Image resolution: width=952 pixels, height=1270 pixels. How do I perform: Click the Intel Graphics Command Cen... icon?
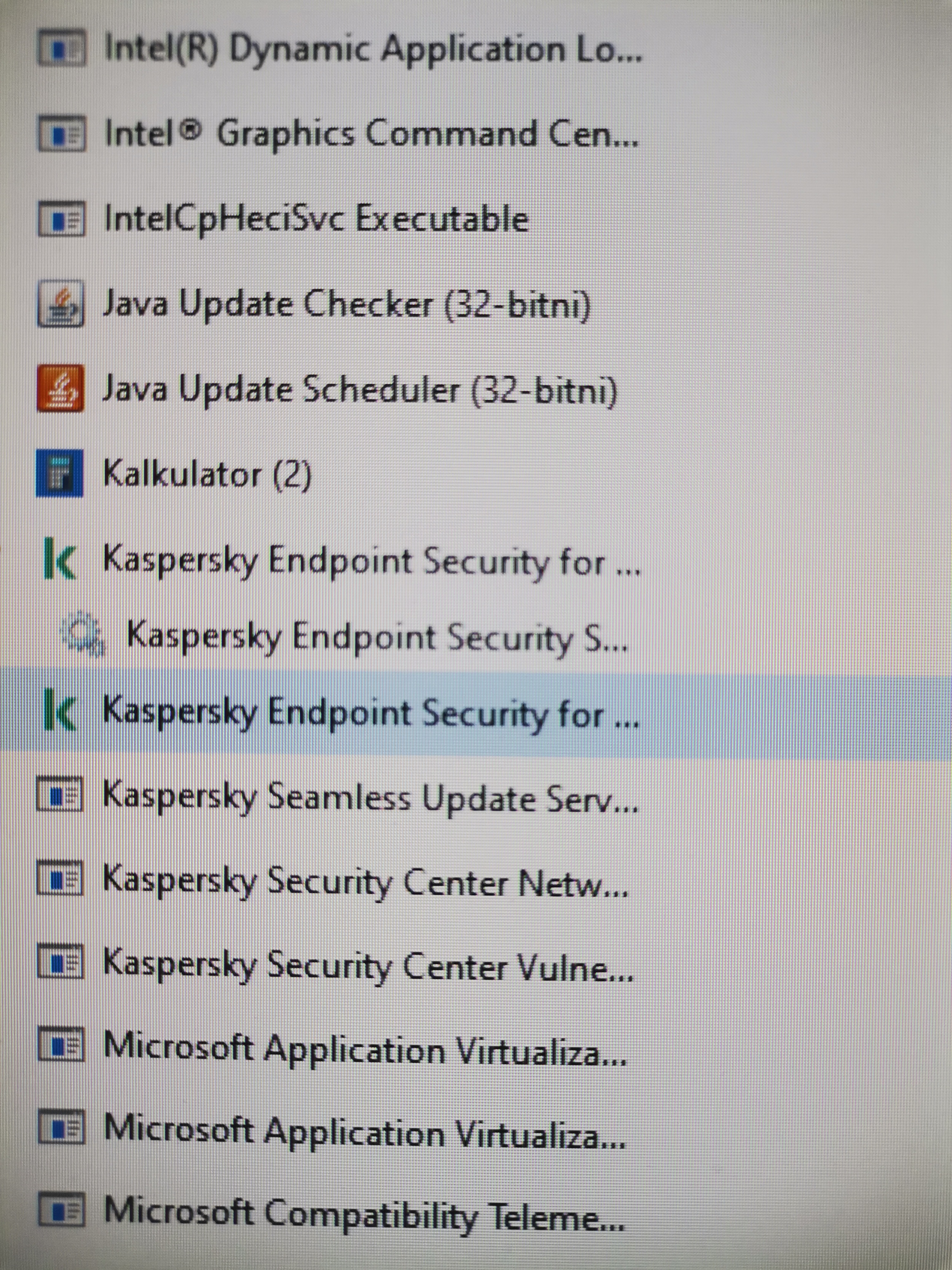tap(62, 134)
